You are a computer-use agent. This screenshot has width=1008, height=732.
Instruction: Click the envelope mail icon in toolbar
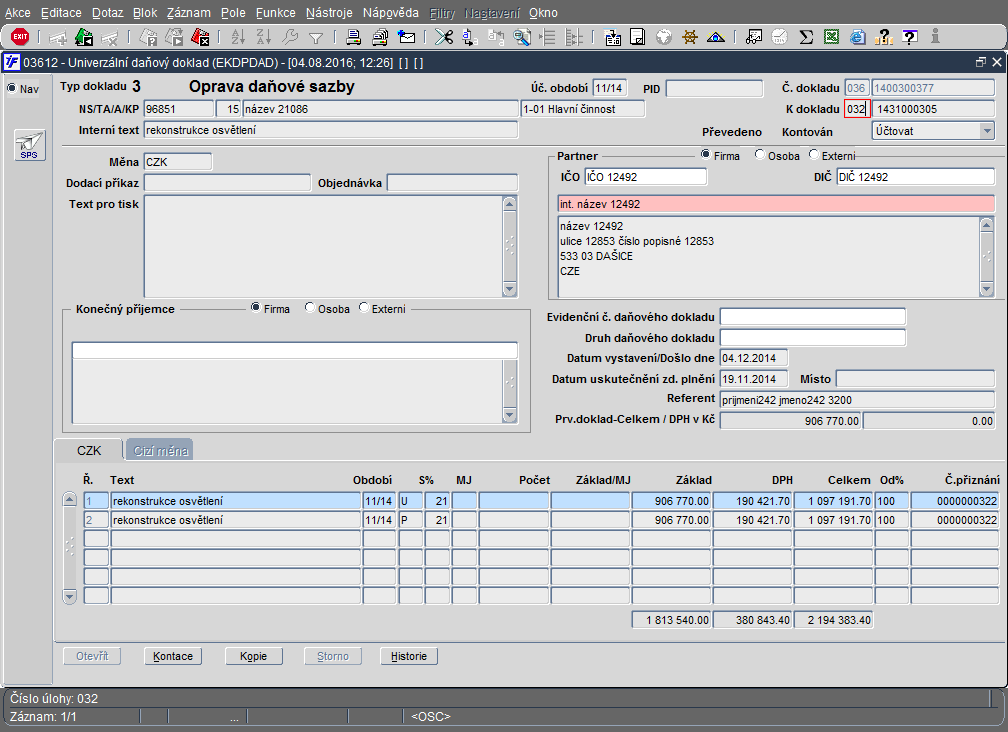click(x=406, y=37)
